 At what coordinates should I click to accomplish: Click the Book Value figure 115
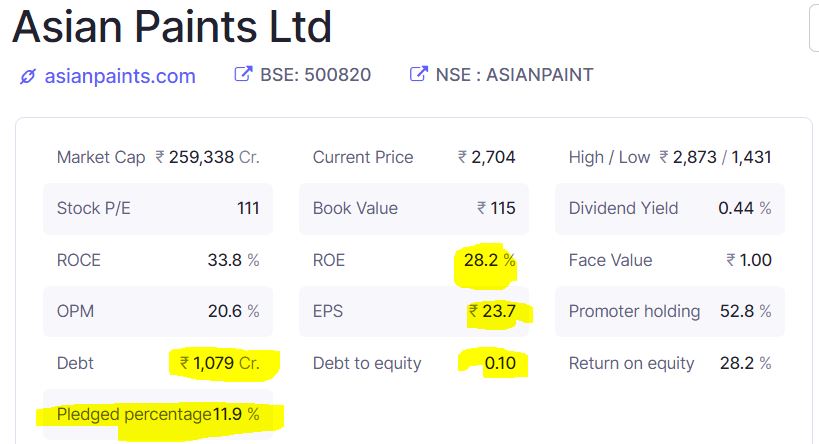coord(496,208)
